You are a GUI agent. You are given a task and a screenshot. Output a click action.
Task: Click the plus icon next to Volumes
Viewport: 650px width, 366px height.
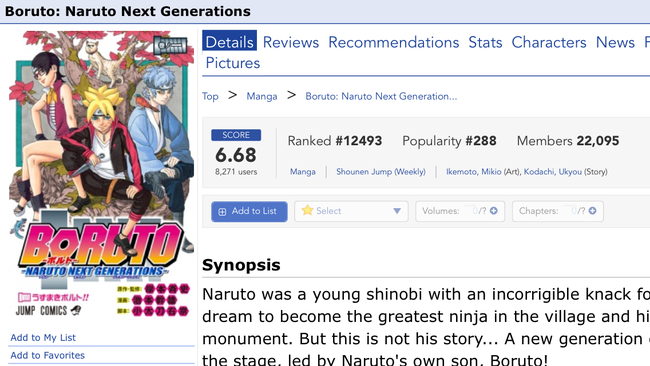[x=493, y=211]
